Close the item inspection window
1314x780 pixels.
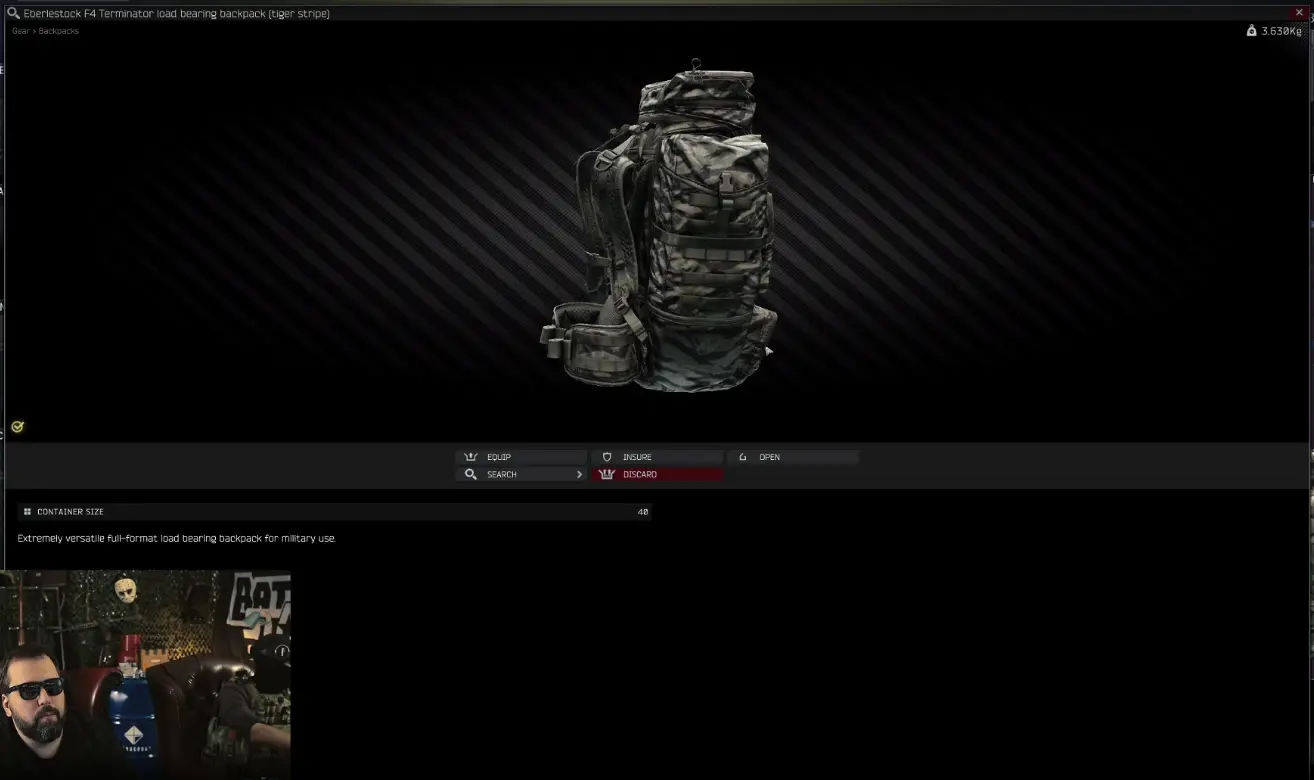[1299, 13]
